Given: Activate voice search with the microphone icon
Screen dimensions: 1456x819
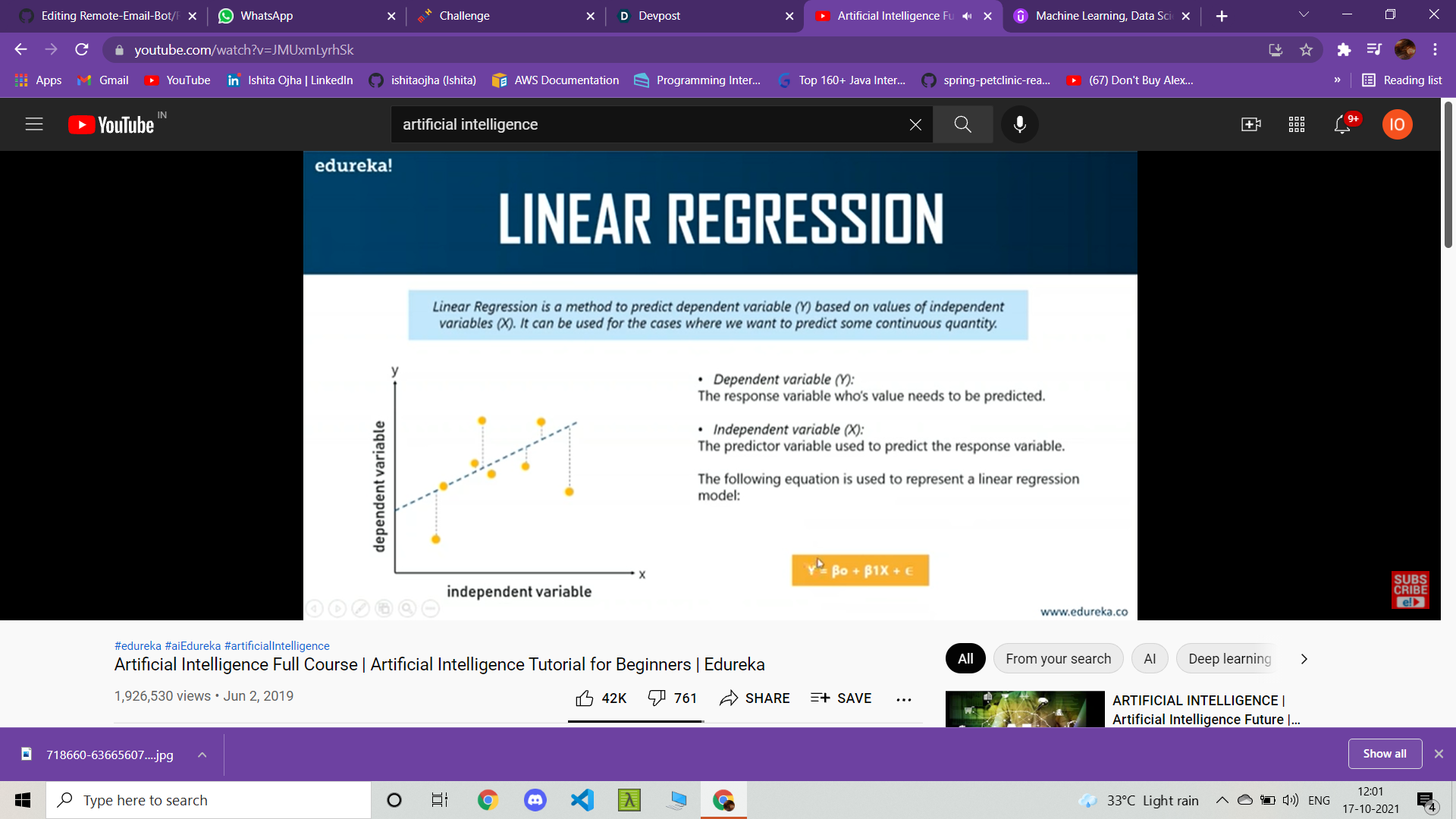Looking at the screenshot, I should tap(1019, 124).
